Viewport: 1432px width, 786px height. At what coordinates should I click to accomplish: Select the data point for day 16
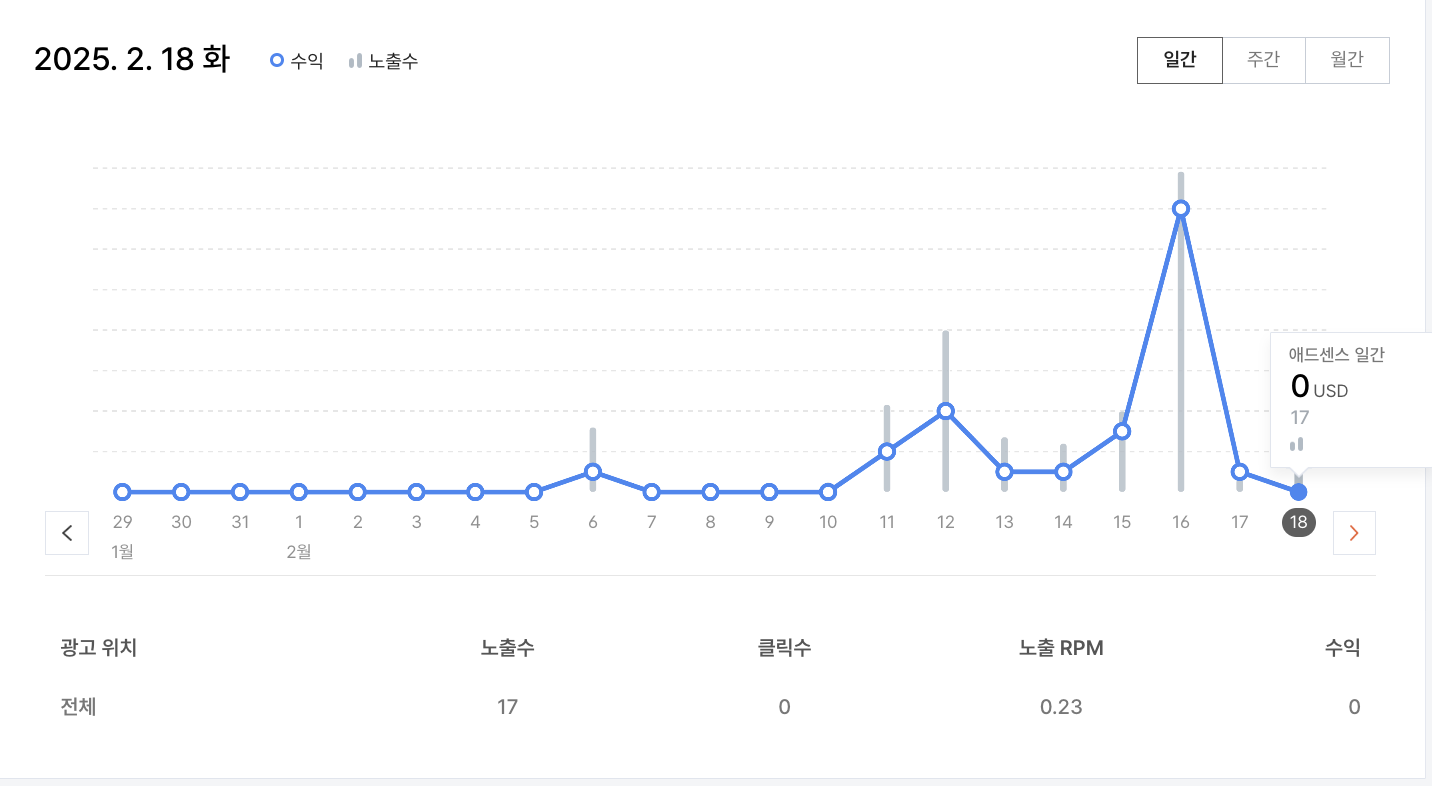click(1181, 208)
